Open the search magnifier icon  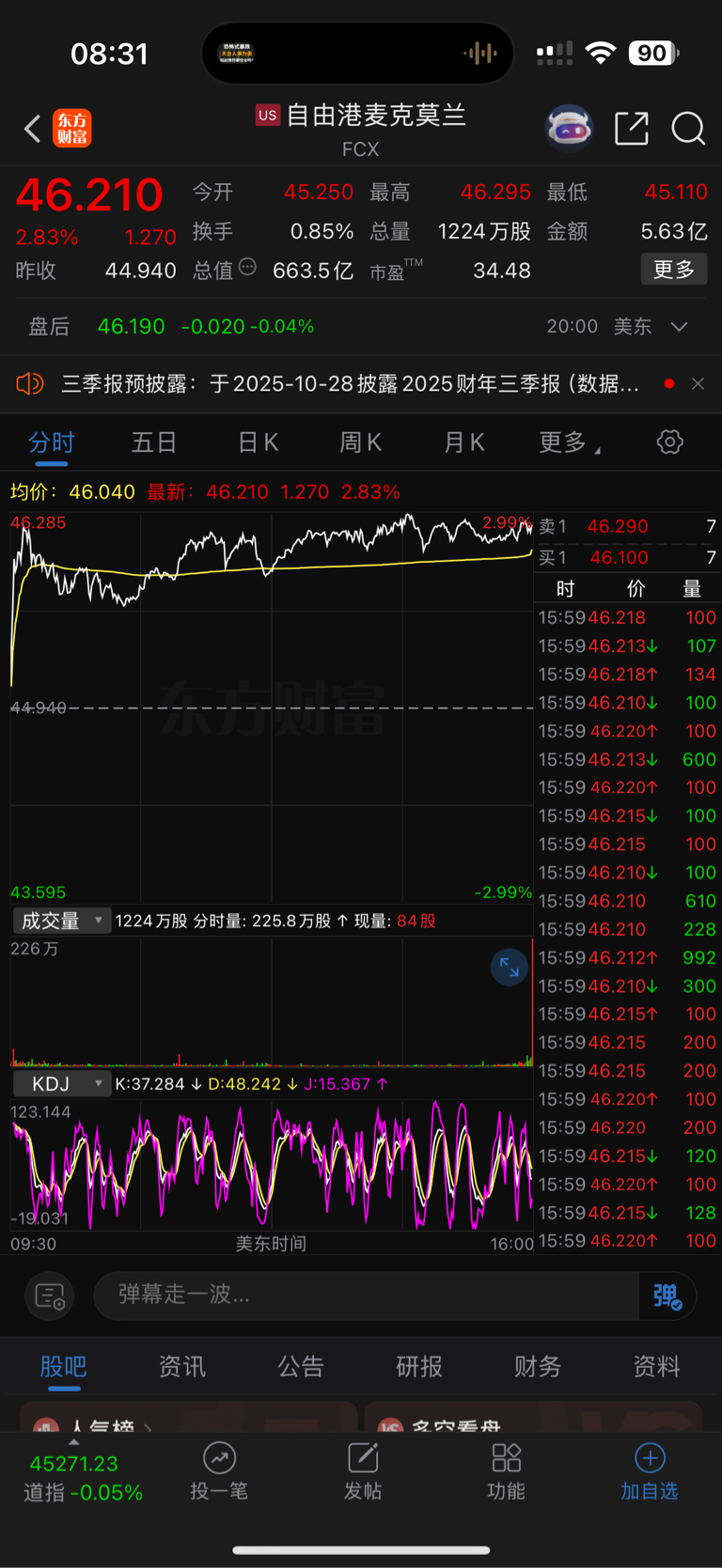tap(688, 129)
